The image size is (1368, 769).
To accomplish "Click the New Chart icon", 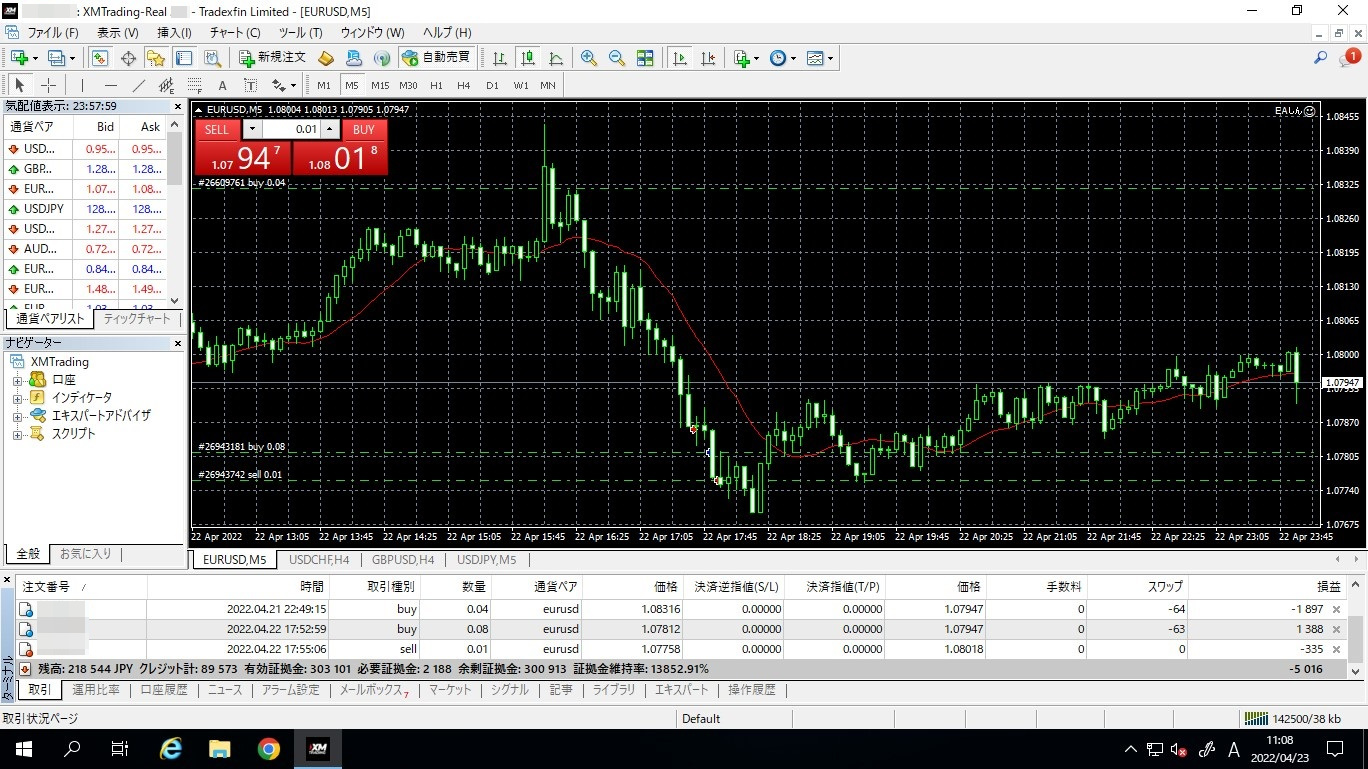I will pyautogui.click(x=19, y=58).
